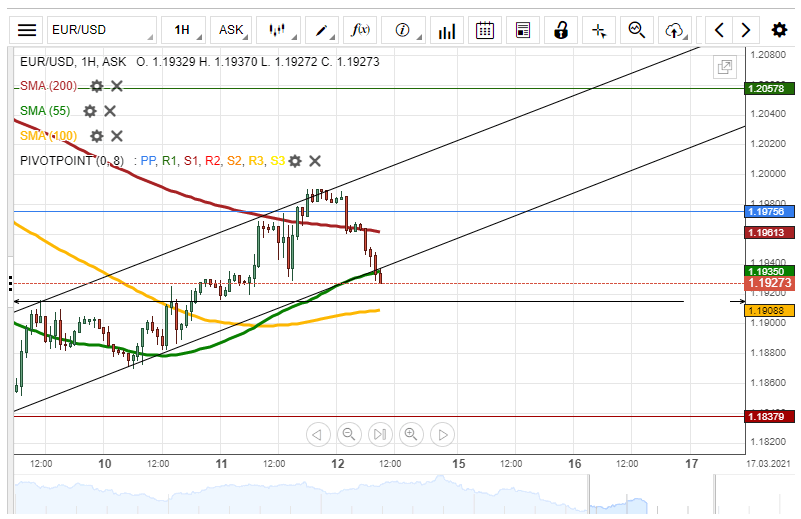
Task: Switch the ASK price side dropdown
Action: (231, 30)
